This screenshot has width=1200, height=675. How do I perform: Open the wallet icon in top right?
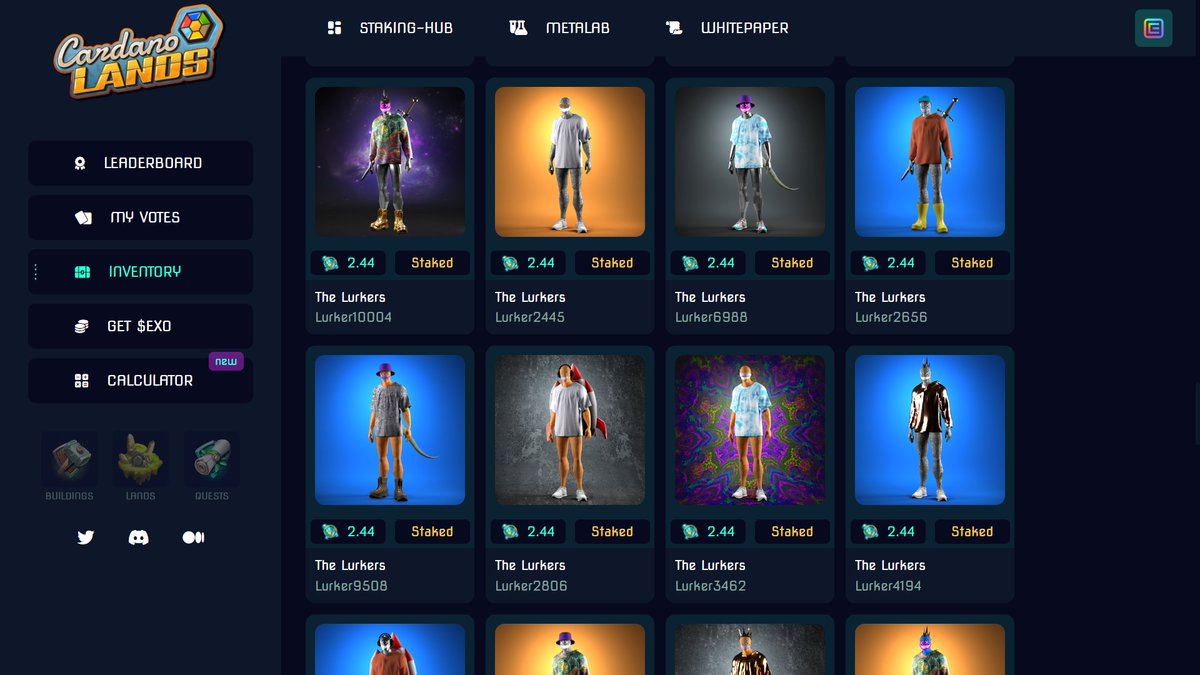point(1153,28)
